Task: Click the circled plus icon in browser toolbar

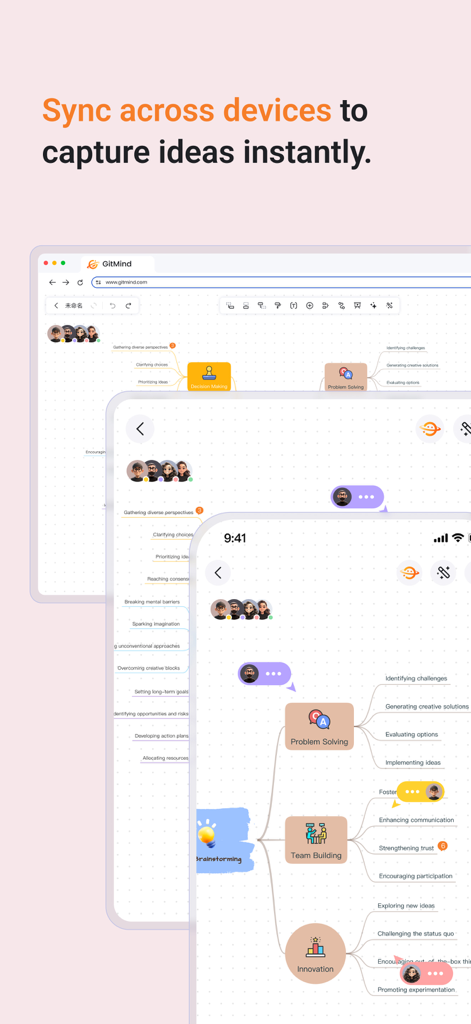Action: point(310,305)
